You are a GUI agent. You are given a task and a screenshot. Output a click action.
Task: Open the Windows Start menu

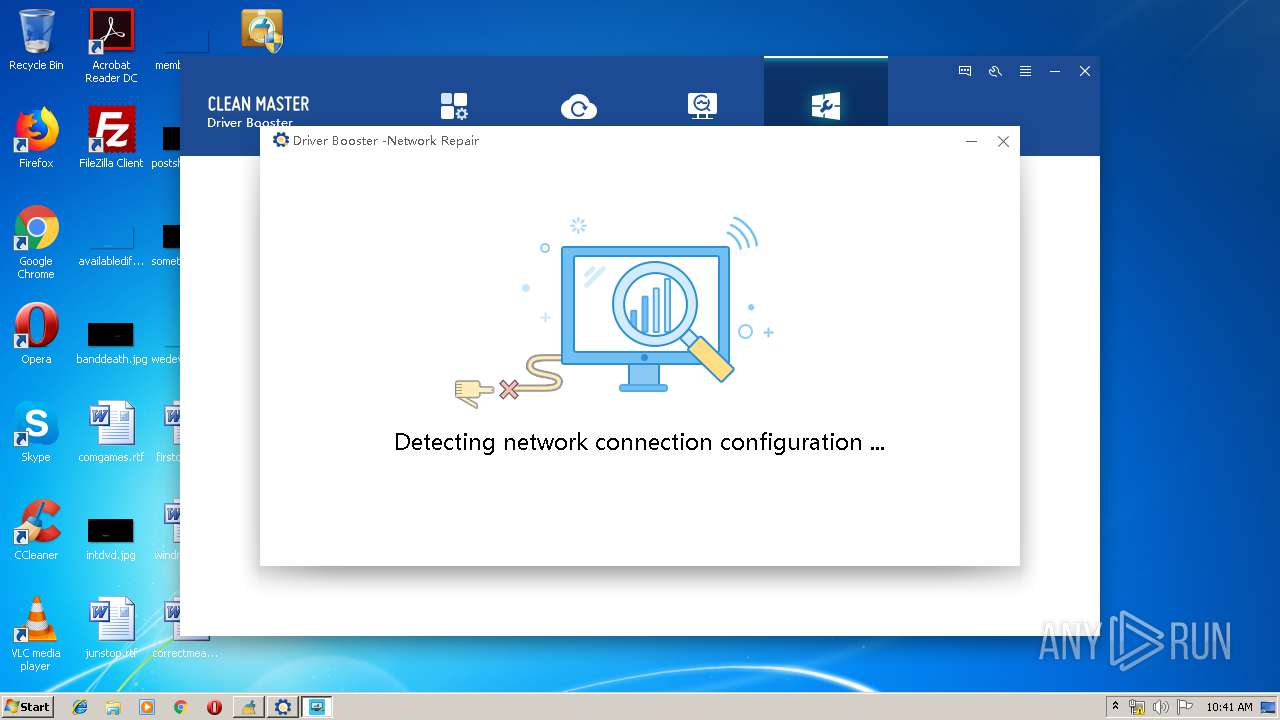click(x=28, y=706)
